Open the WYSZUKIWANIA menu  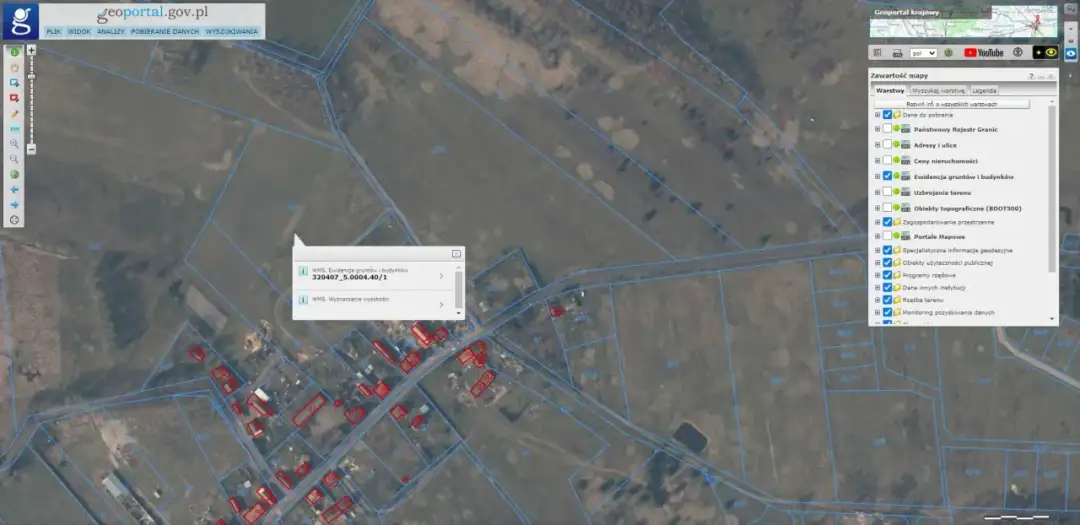pyautogui.click(x=232, y=32)
